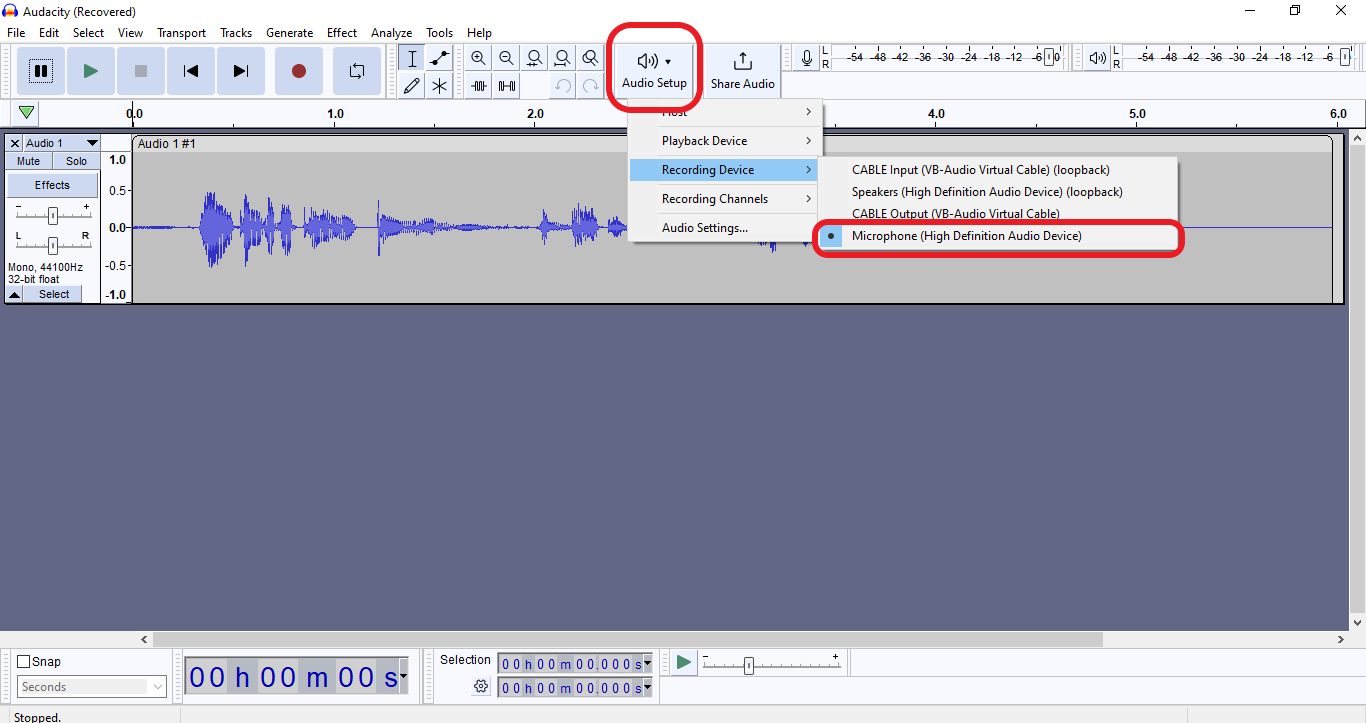Adjust the playback level slider thumb
The width and height of the screenshot is (1366, 723).
click(x=1345, y=58)
